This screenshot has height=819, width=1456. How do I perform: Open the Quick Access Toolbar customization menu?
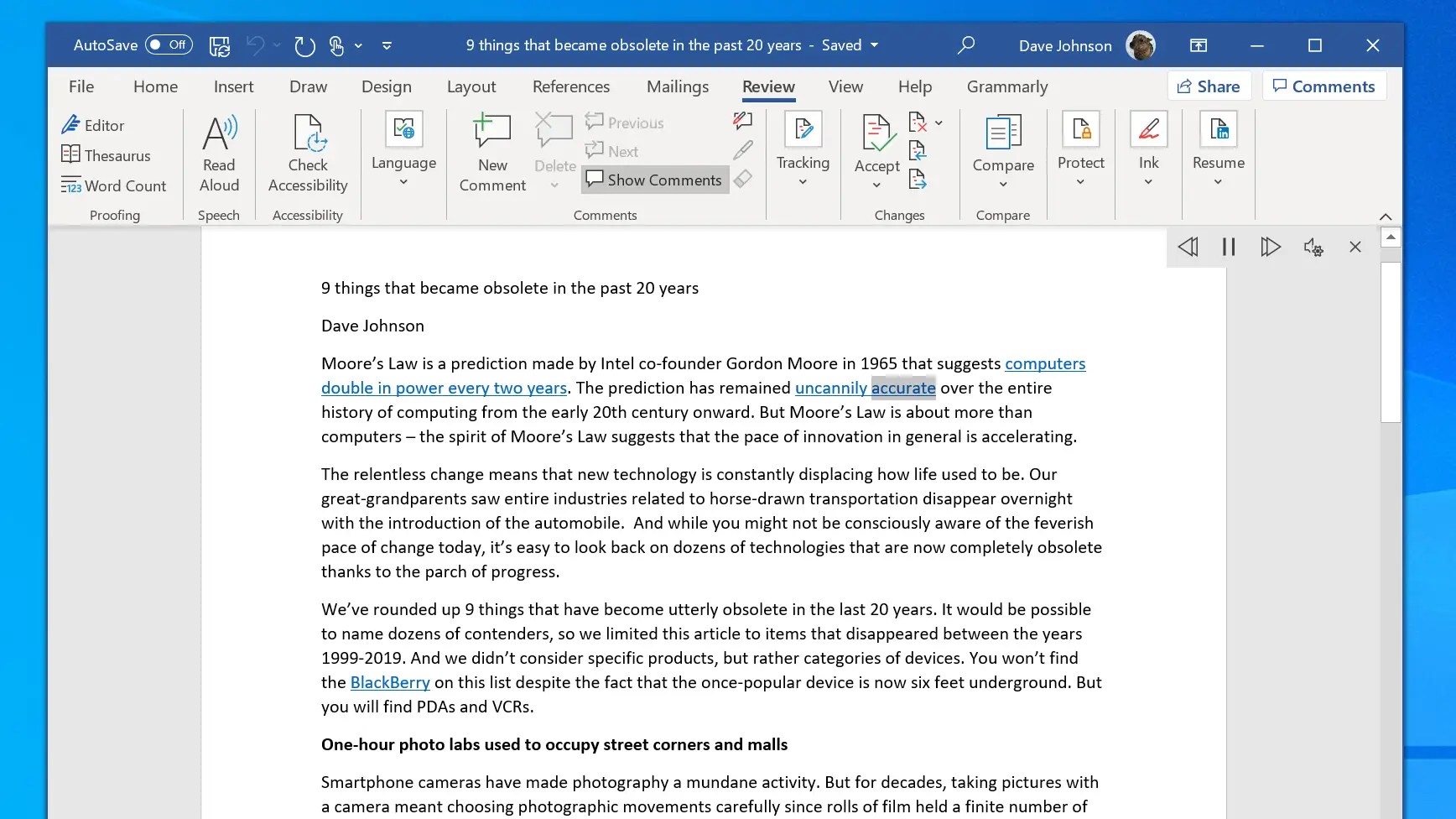387,46
